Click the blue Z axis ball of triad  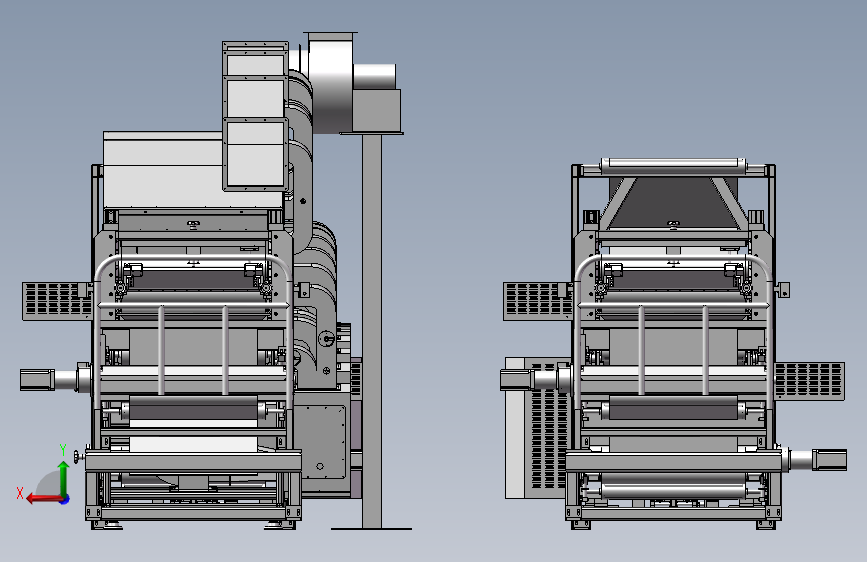click(x=65, y=499)
